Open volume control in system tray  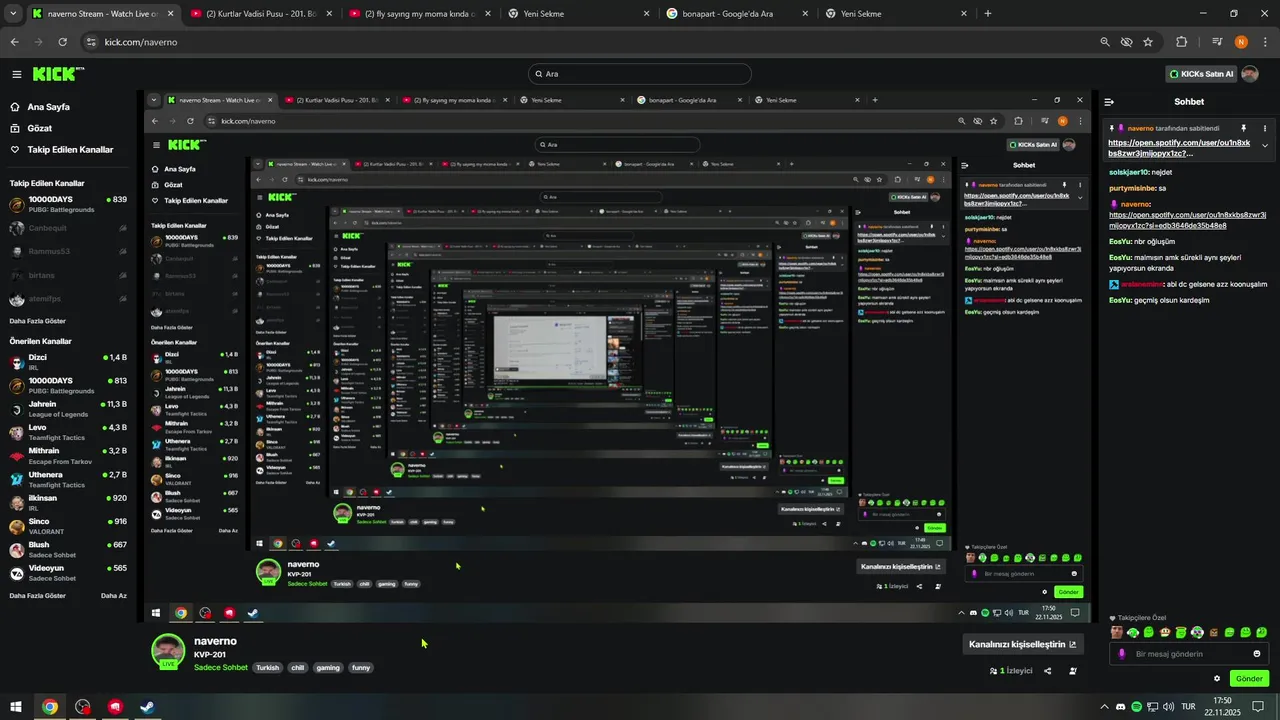(1168, 707)
